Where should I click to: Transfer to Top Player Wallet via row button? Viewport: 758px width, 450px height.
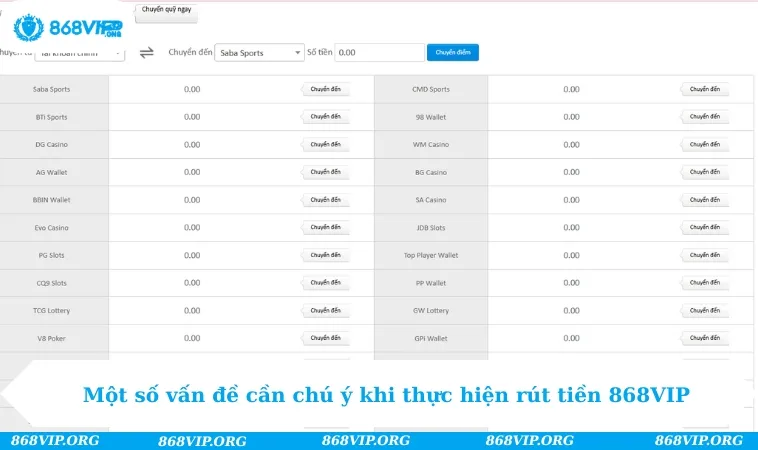(704, 255)
